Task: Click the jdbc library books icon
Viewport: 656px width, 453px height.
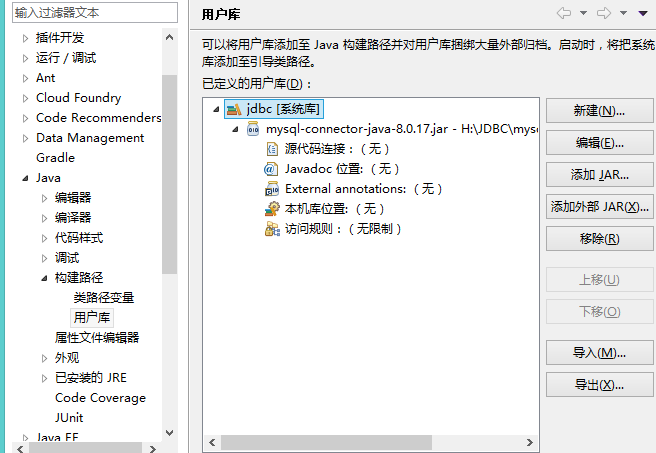Action: point(233,109)
